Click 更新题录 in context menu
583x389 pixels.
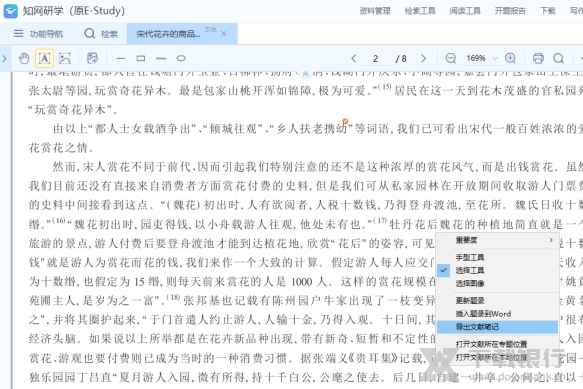[x=497, y=300]
